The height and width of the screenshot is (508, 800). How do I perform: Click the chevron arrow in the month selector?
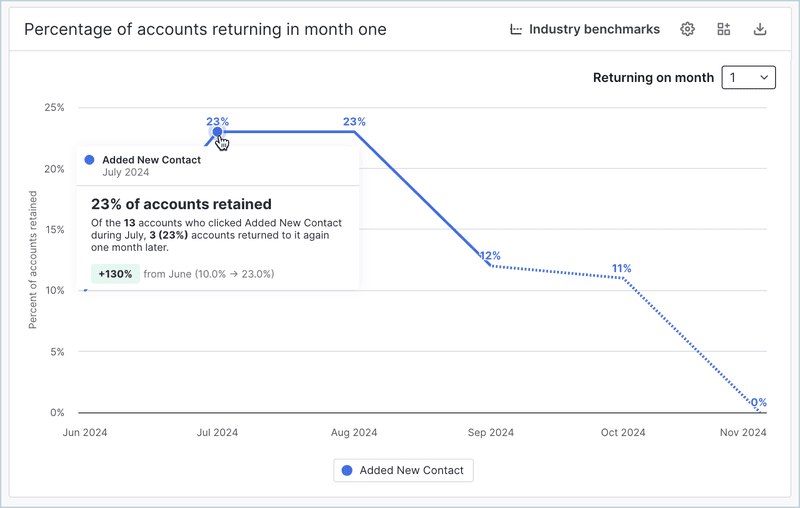click(764, 77)
